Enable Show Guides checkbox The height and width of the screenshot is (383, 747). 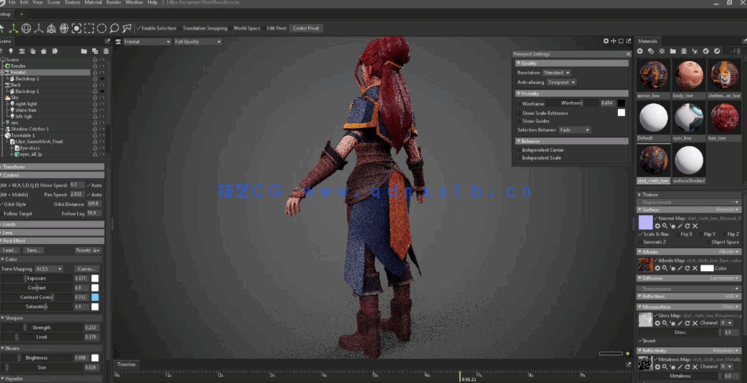(519, 121)
